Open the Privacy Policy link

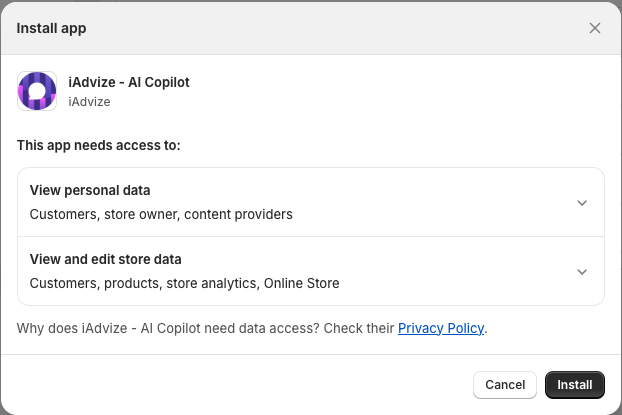click(x=441, y=328)
